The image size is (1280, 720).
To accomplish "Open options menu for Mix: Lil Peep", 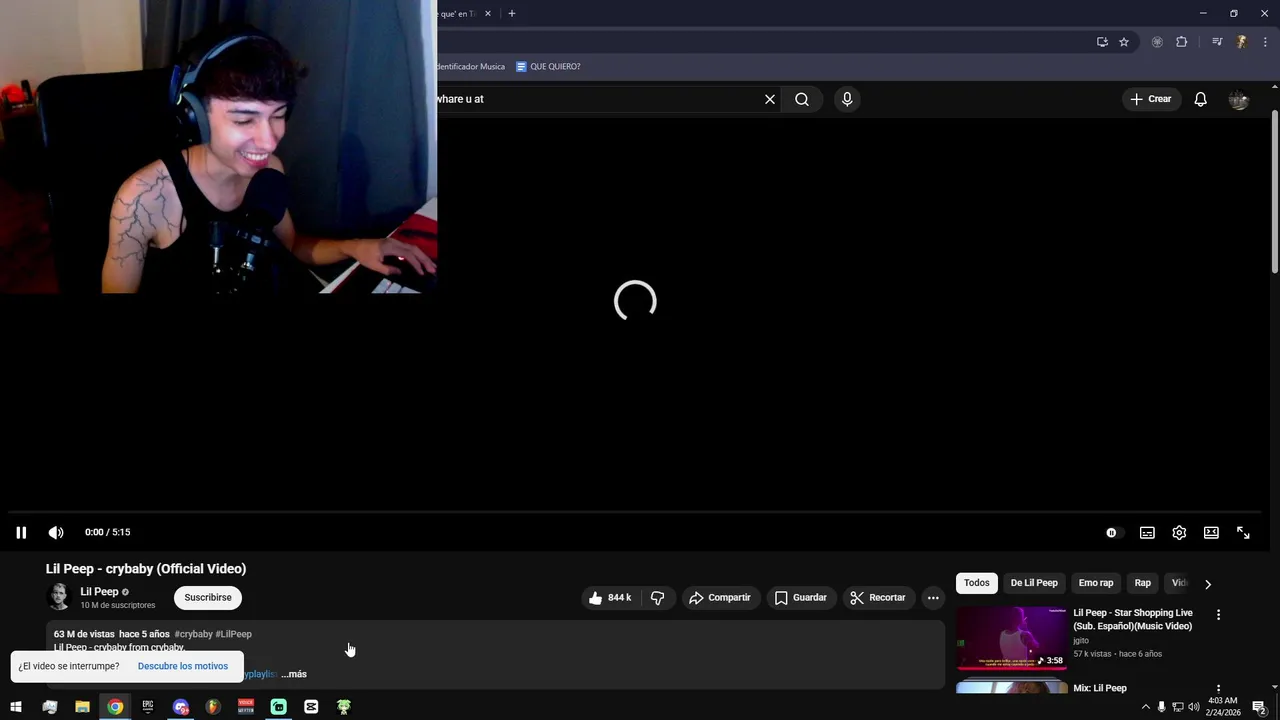I will 1218,690.
